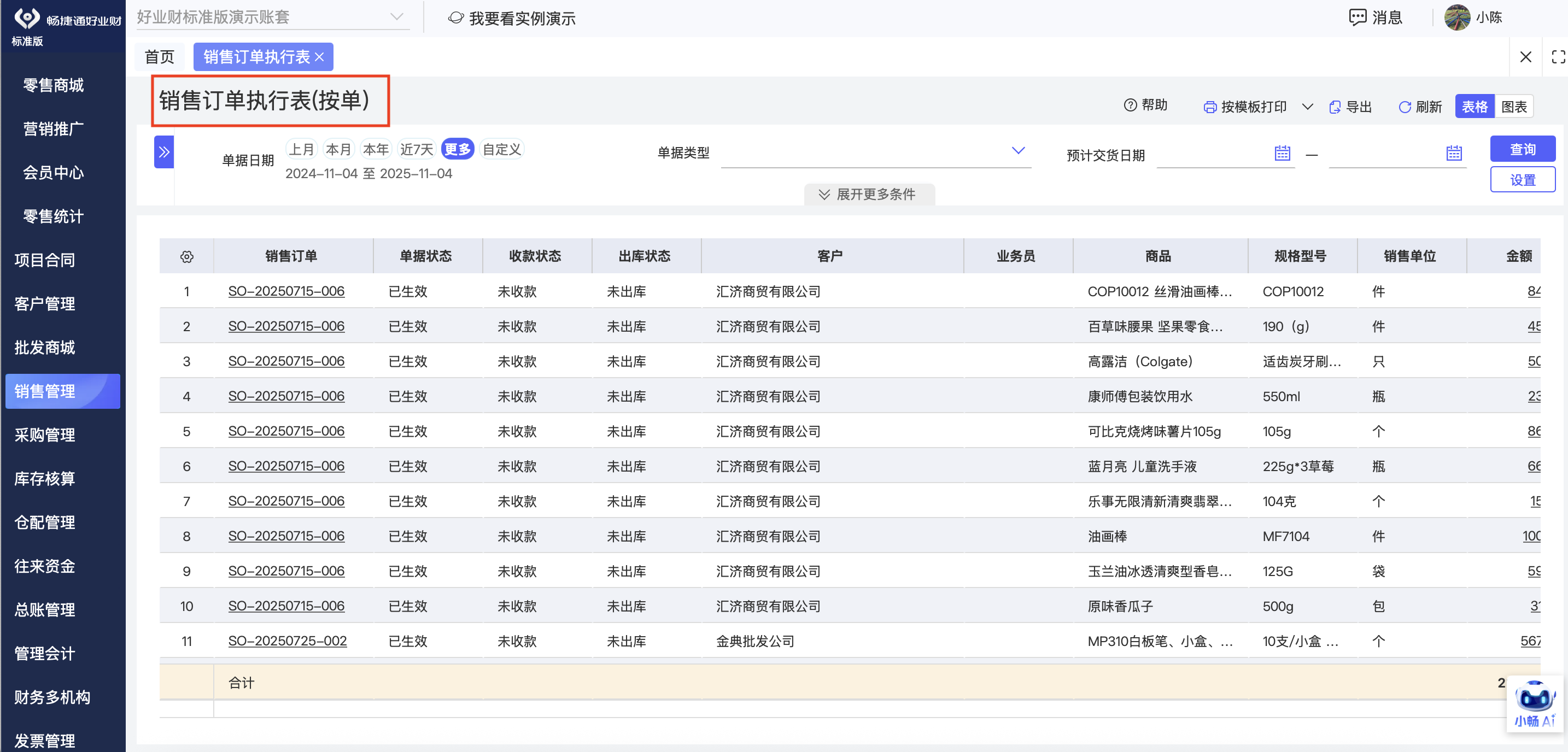This screenshot has width=1568, height=752.
Task: Expand the side panel double-arrow icon
Action: pos(163,152)
